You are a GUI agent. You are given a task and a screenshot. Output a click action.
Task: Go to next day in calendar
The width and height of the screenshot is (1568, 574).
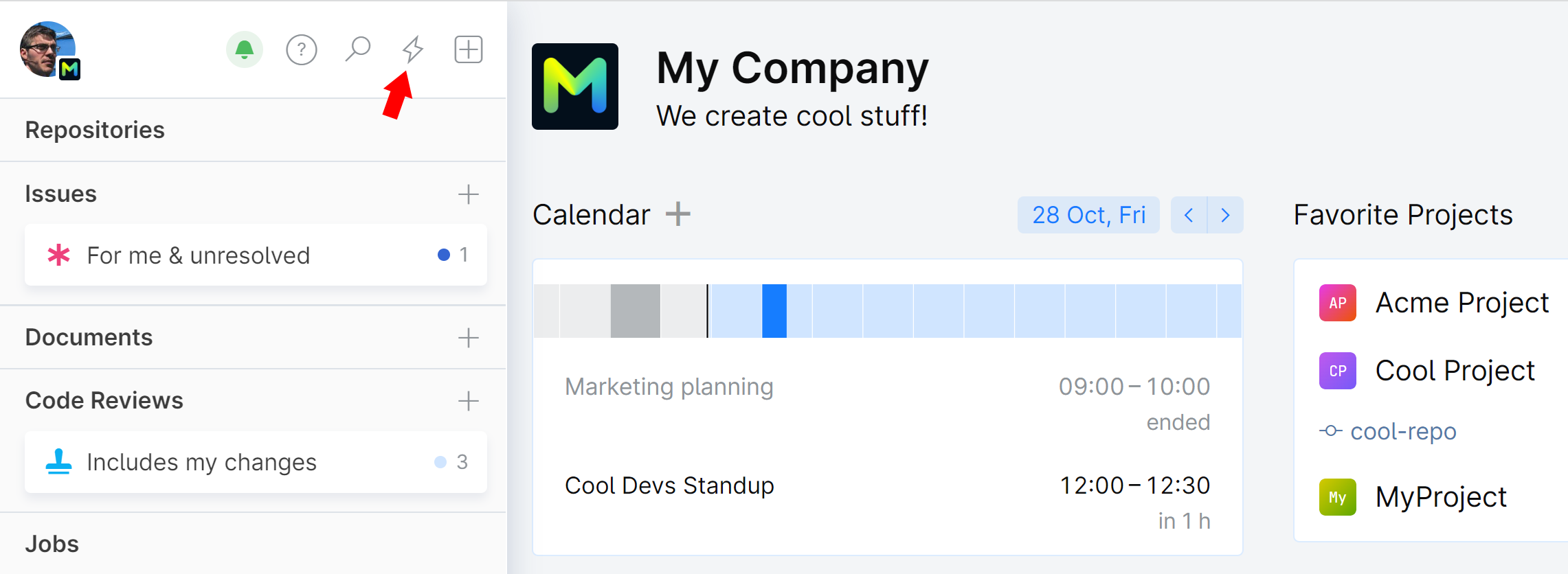[x=1225, y=215]
